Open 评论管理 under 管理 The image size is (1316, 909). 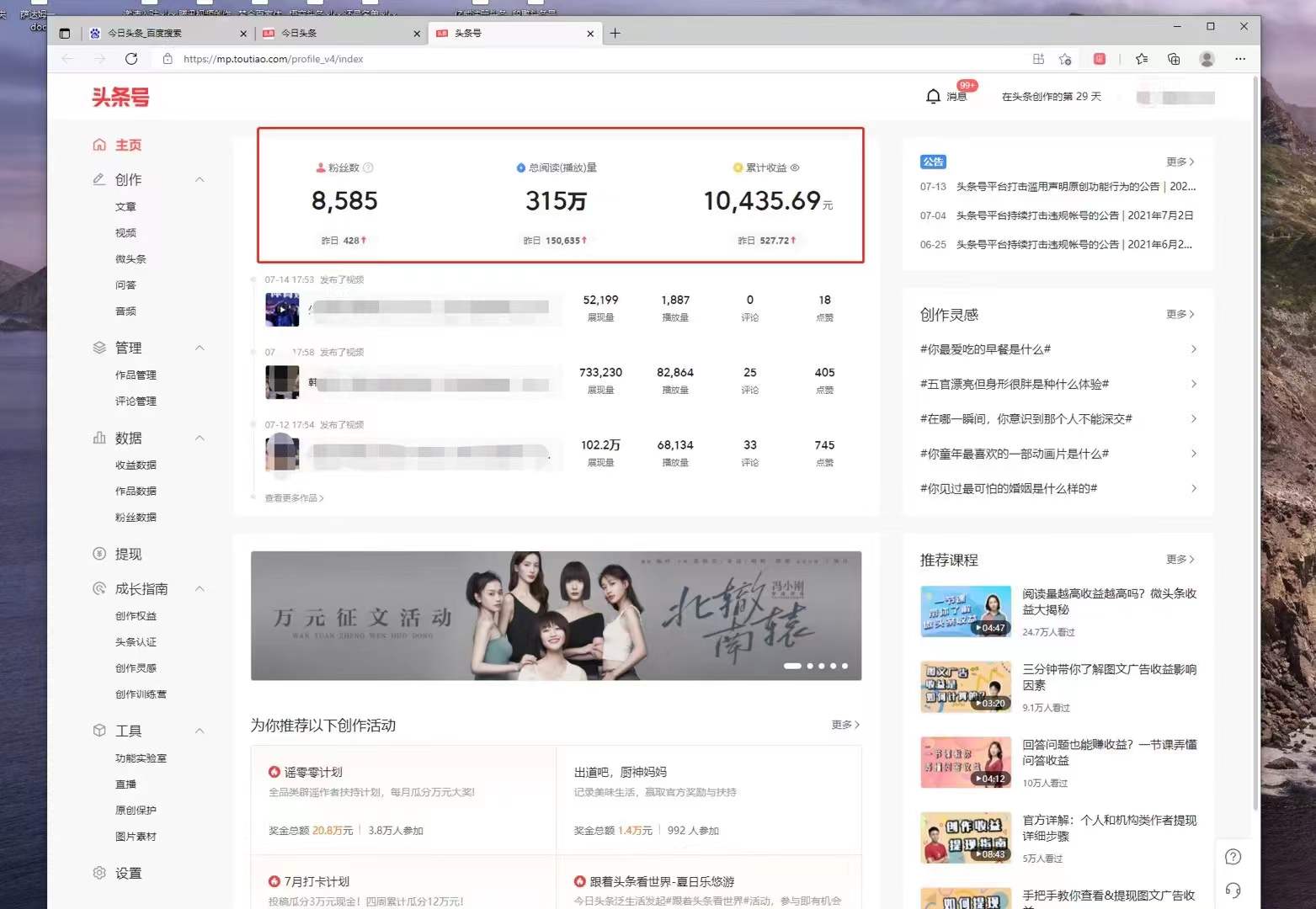coord(136,401)
